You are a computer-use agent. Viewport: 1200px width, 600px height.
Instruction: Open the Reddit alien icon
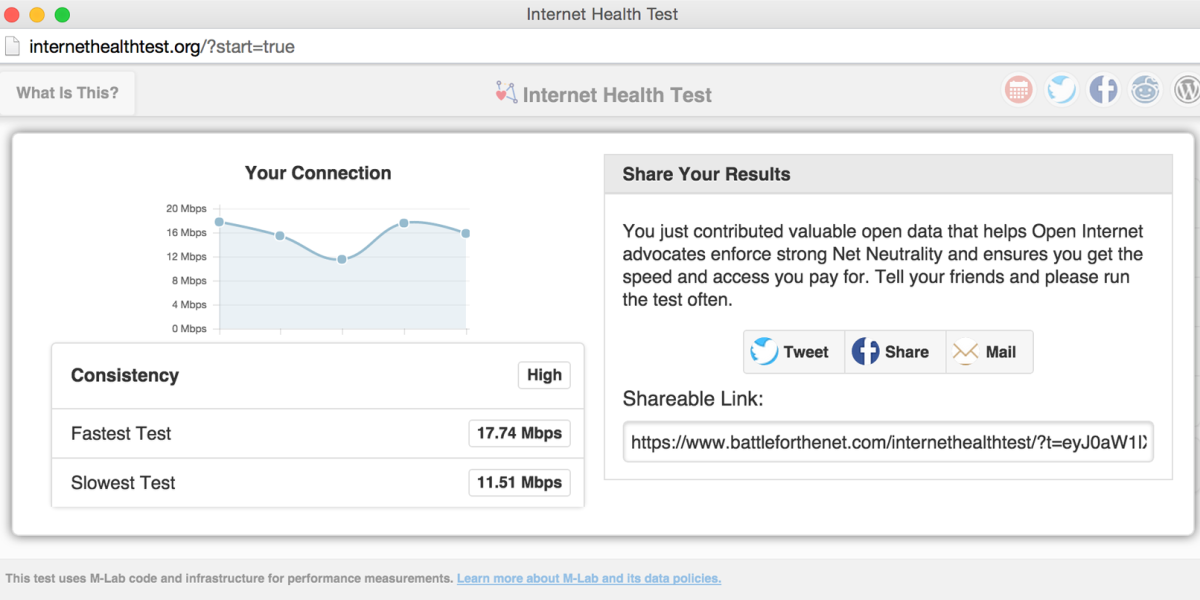[x=1145, y=90]
